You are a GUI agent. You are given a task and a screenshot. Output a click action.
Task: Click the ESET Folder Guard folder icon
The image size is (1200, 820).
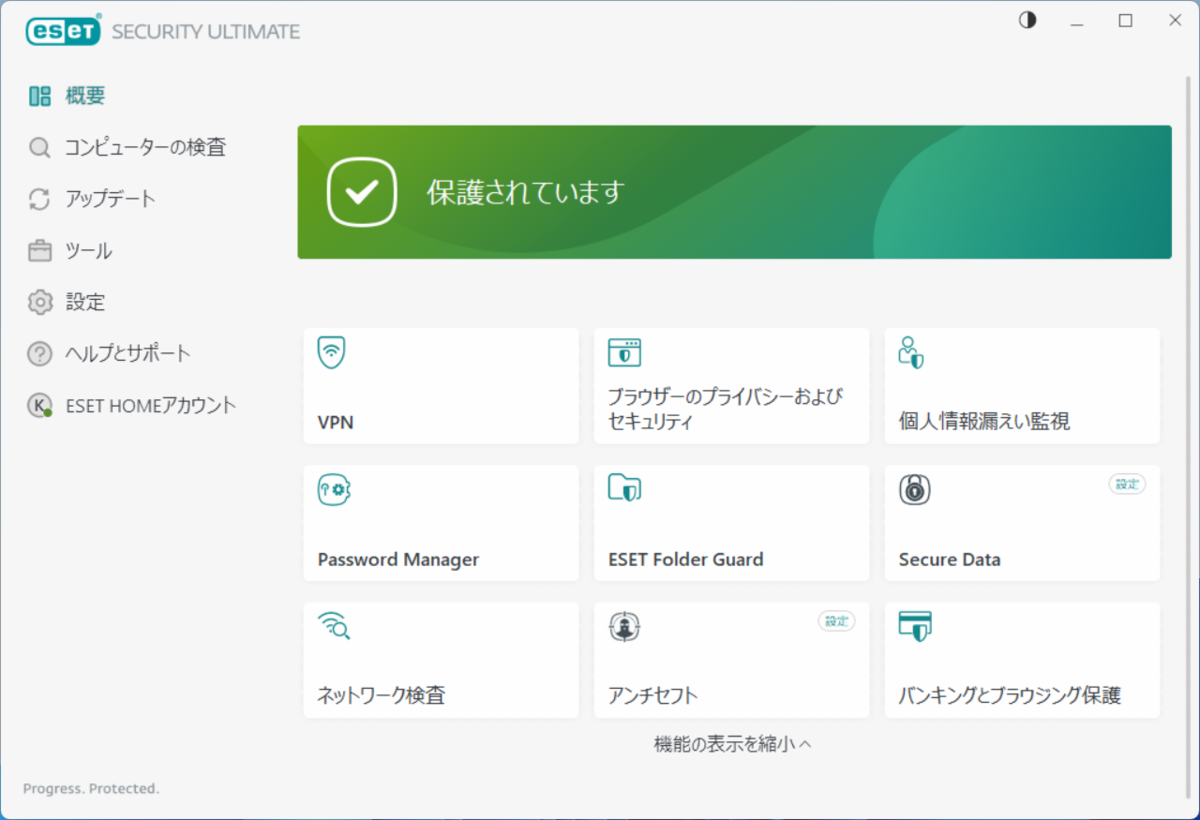click(x=625, y=488)
